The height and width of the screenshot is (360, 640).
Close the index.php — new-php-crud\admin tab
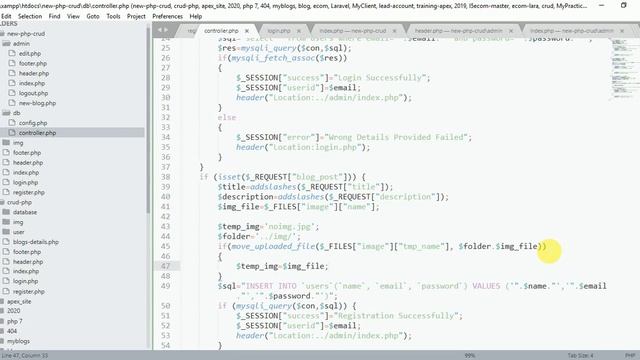coord(622,31)
